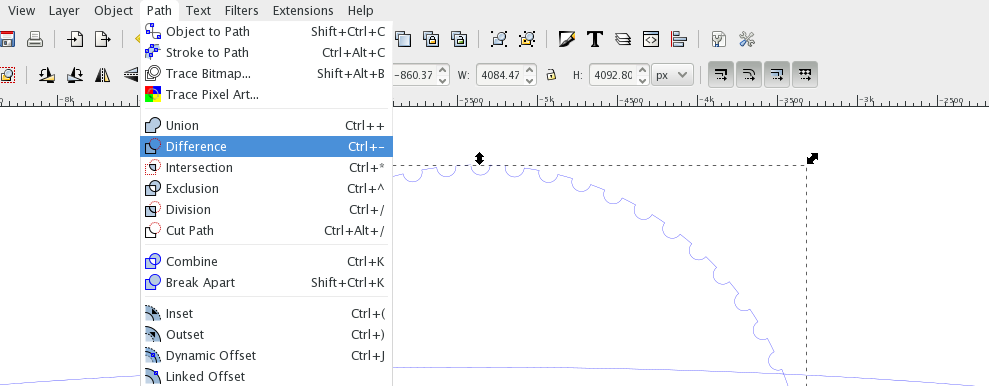Close the open Path menu

(159, 10)
